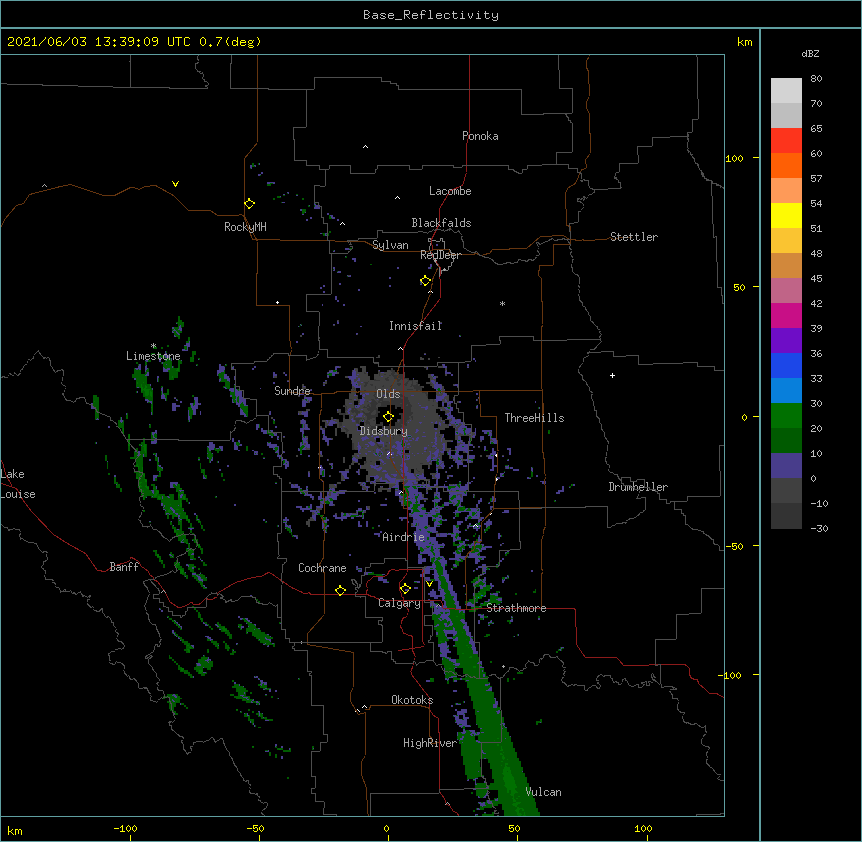Click the blue 36 dBZ color swatch
The width and height of the screenshot is (862, 842).
coord(786,365)
